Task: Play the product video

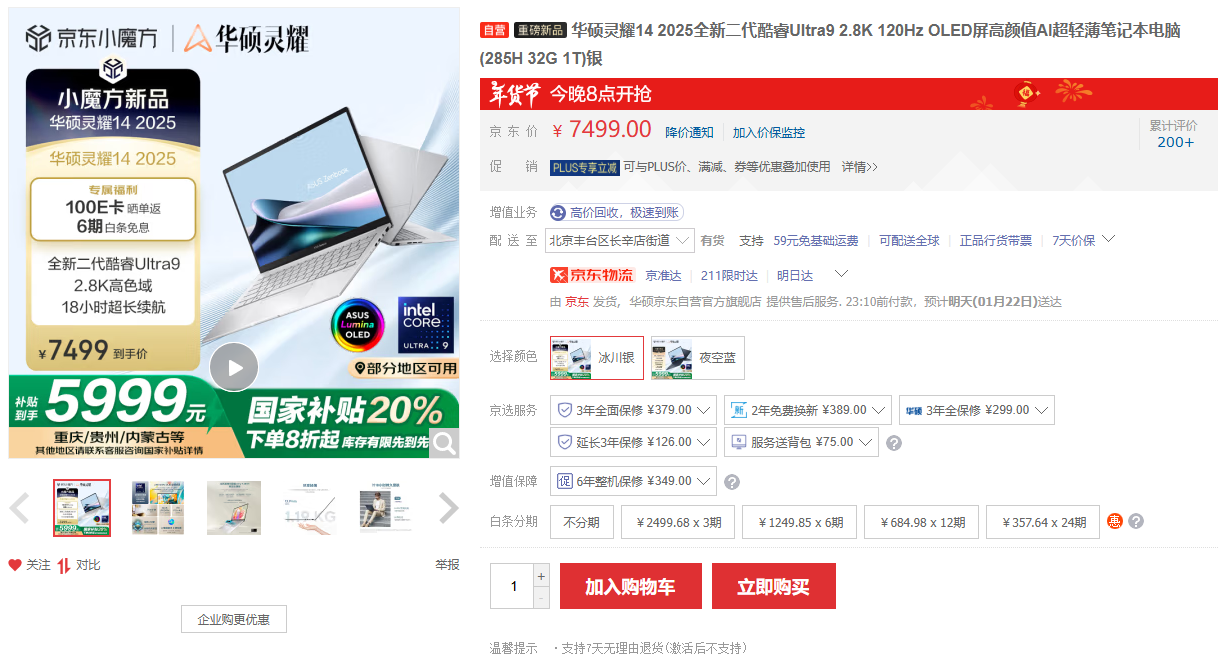Action: [x=234, y=367]
